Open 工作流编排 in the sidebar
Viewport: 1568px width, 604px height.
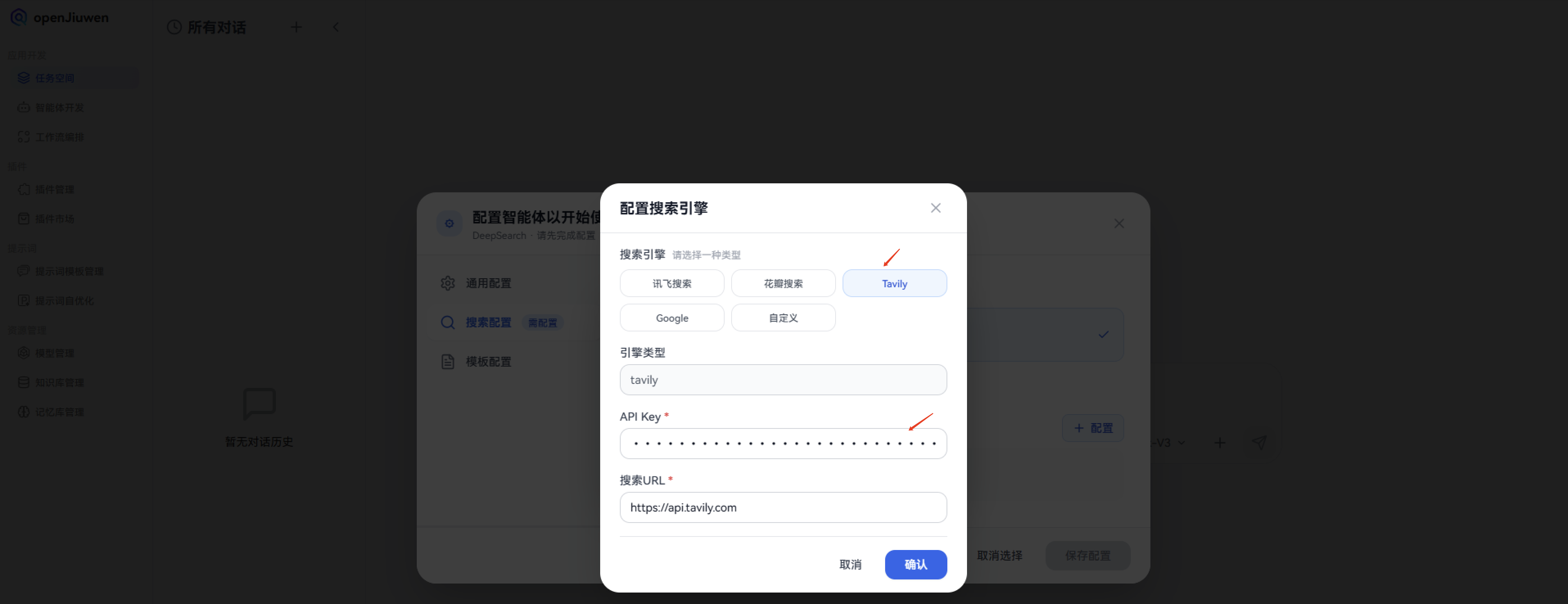23,137
